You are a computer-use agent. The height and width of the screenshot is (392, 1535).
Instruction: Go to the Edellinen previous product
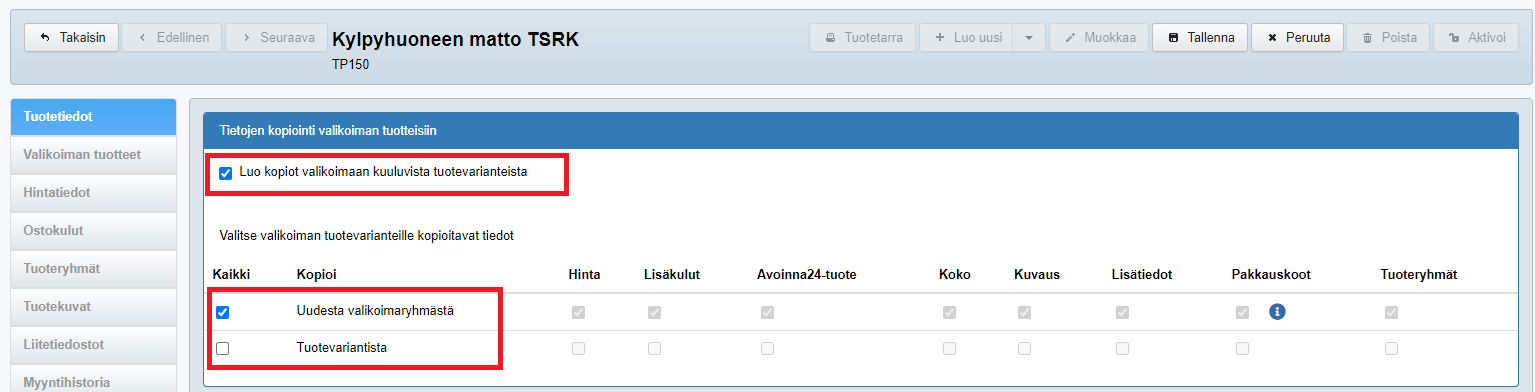172,38
